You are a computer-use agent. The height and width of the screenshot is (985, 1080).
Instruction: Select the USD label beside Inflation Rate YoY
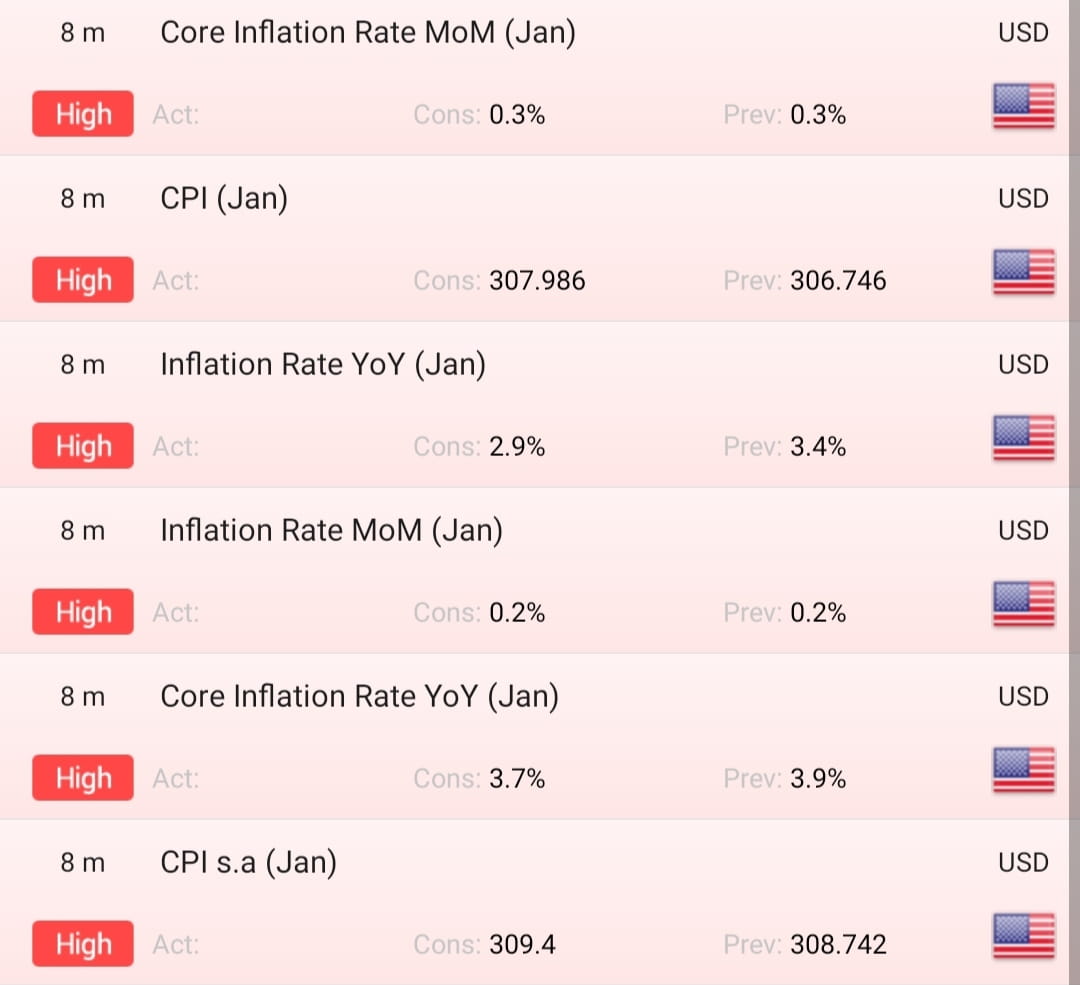pos(1022,364)
